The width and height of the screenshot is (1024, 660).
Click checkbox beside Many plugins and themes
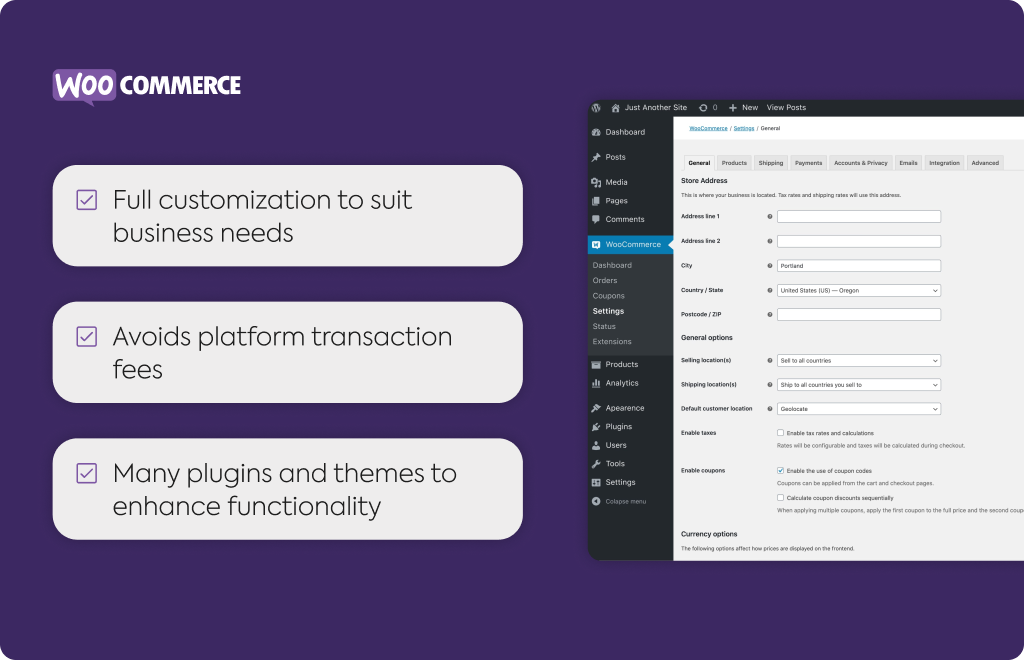(x=87, y=473)
